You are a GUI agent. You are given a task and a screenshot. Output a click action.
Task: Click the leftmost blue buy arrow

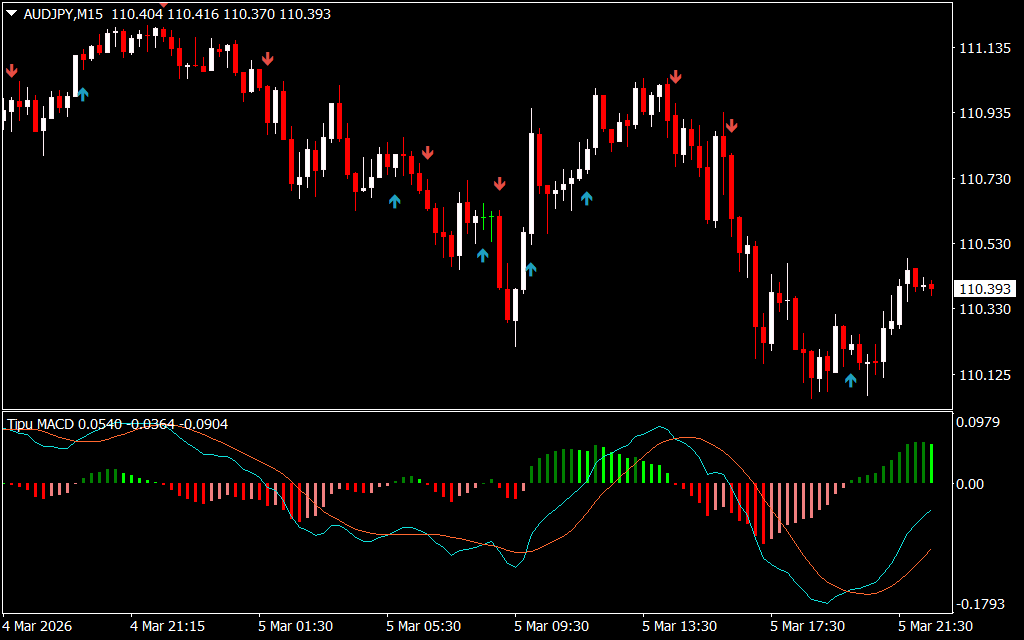pos(82,94)
